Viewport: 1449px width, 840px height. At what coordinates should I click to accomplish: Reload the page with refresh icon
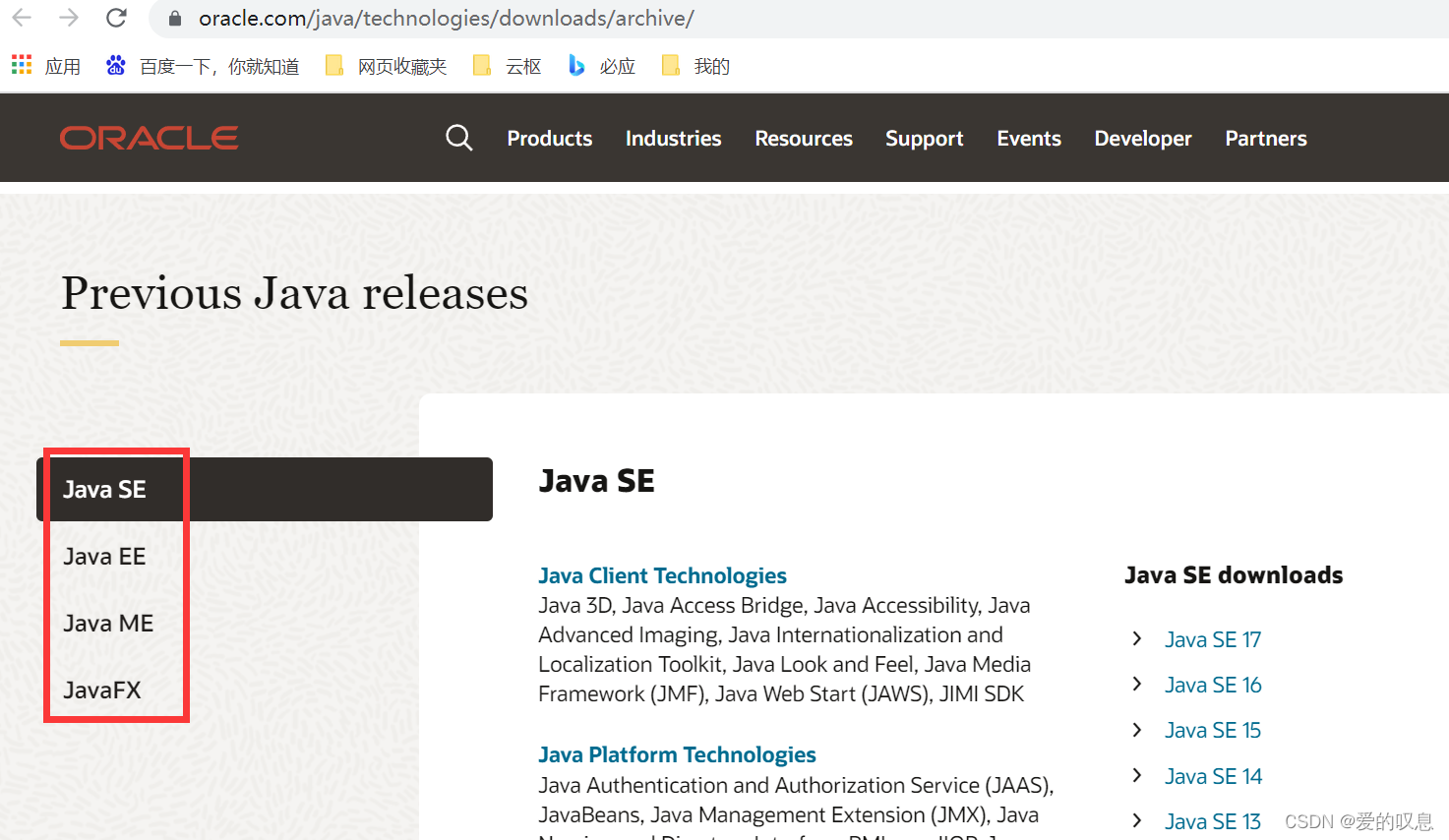tap(116, 18)
